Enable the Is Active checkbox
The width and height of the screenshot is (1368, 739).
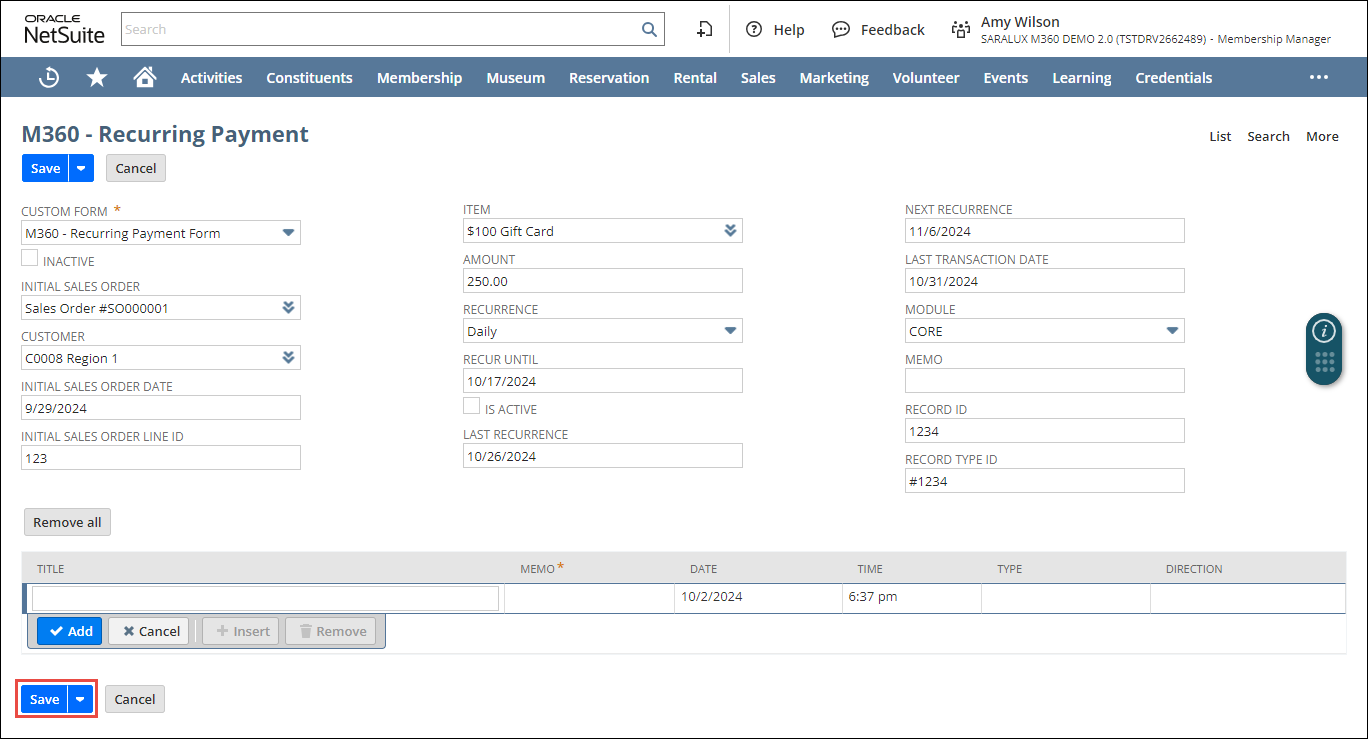[472, 407]
